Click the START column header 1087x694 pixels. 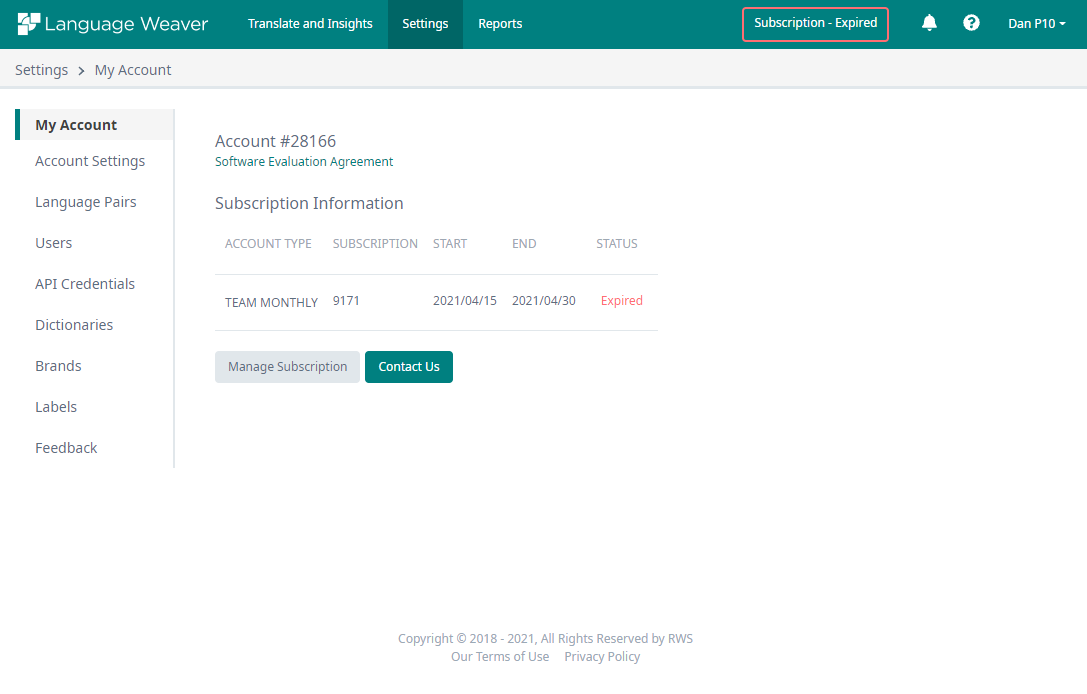tap(450, 243)
